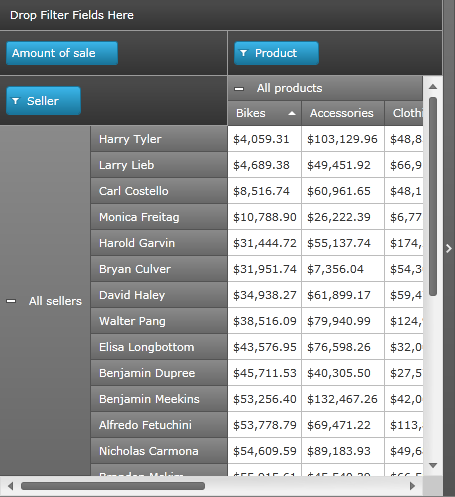
Task: Click the filter icon on Seller field
Action: point(15,101)
